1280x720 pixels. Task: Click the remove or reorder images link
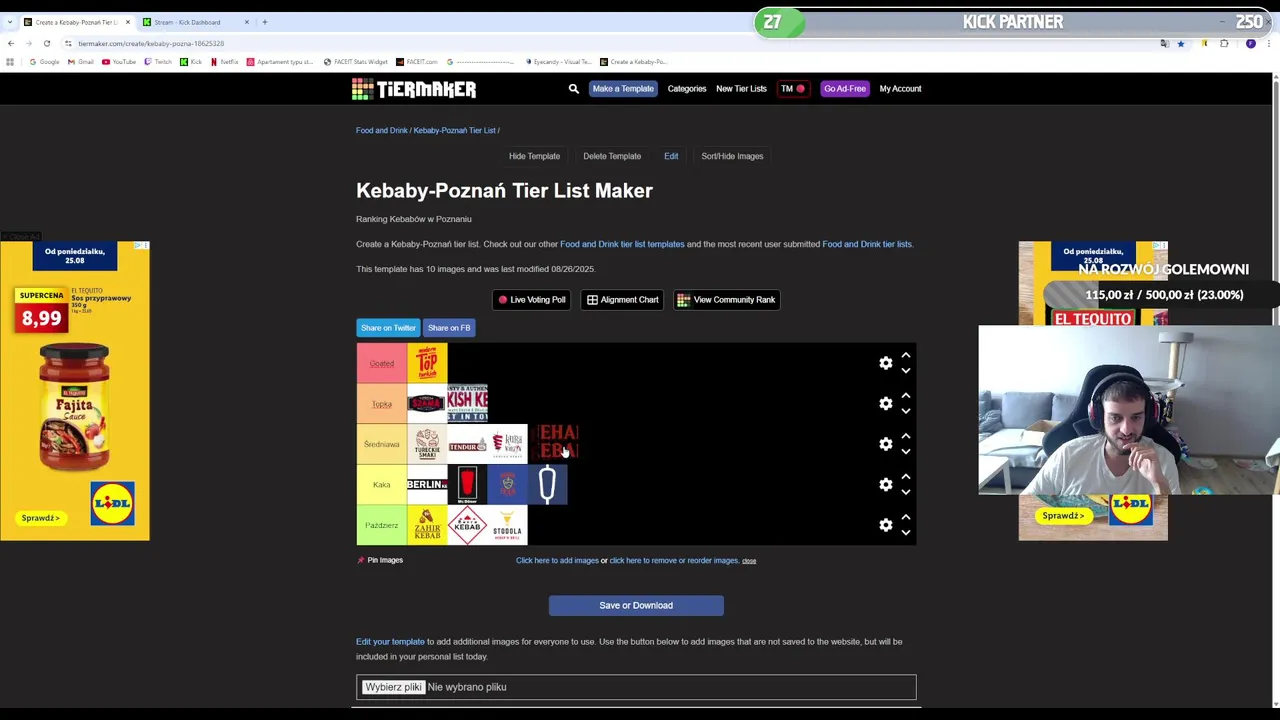pyautogui.click(x=674, y=561)
